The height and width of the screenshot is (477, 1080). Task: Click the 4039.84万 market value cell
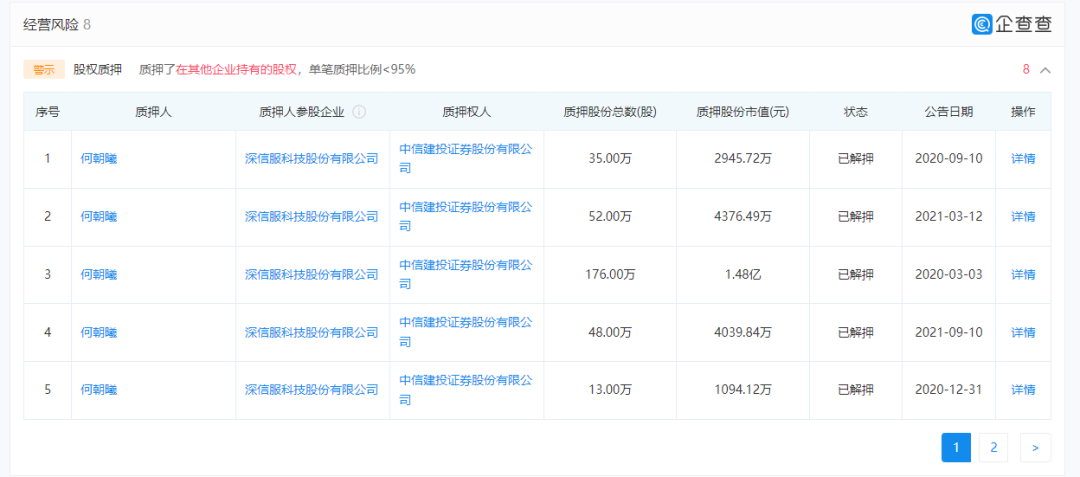click(742, 332)
